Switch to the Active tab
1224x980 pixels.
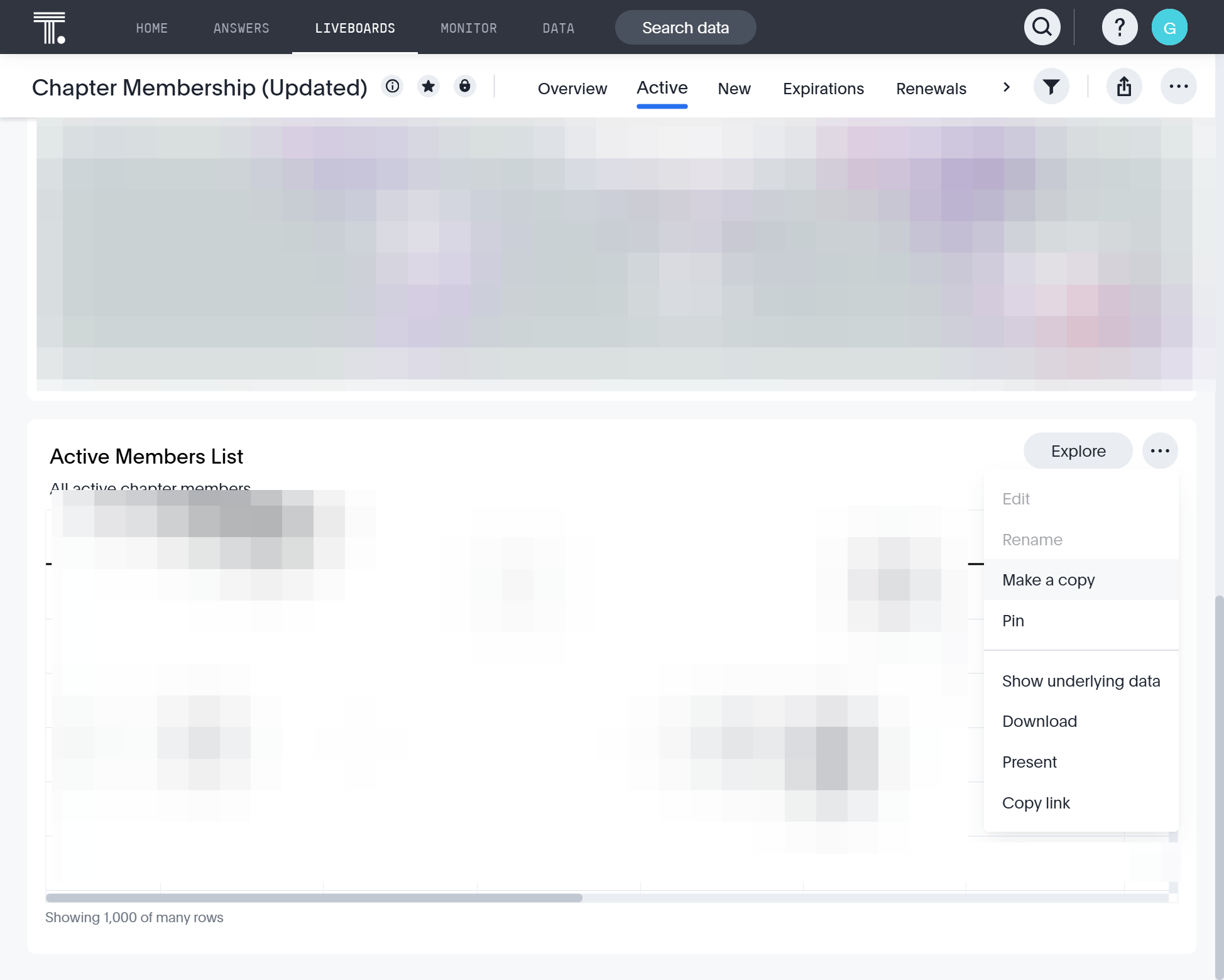(x=662, y=88)
